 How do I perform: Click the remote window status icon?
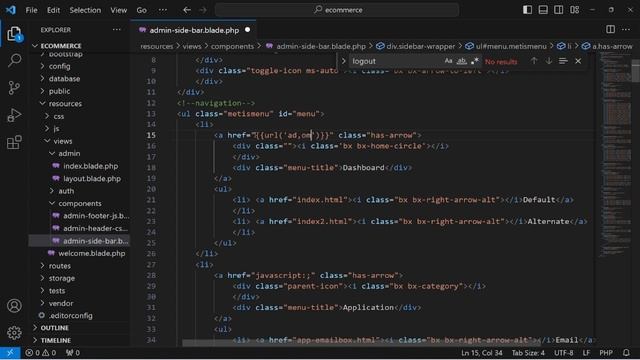tap(10, 353)
